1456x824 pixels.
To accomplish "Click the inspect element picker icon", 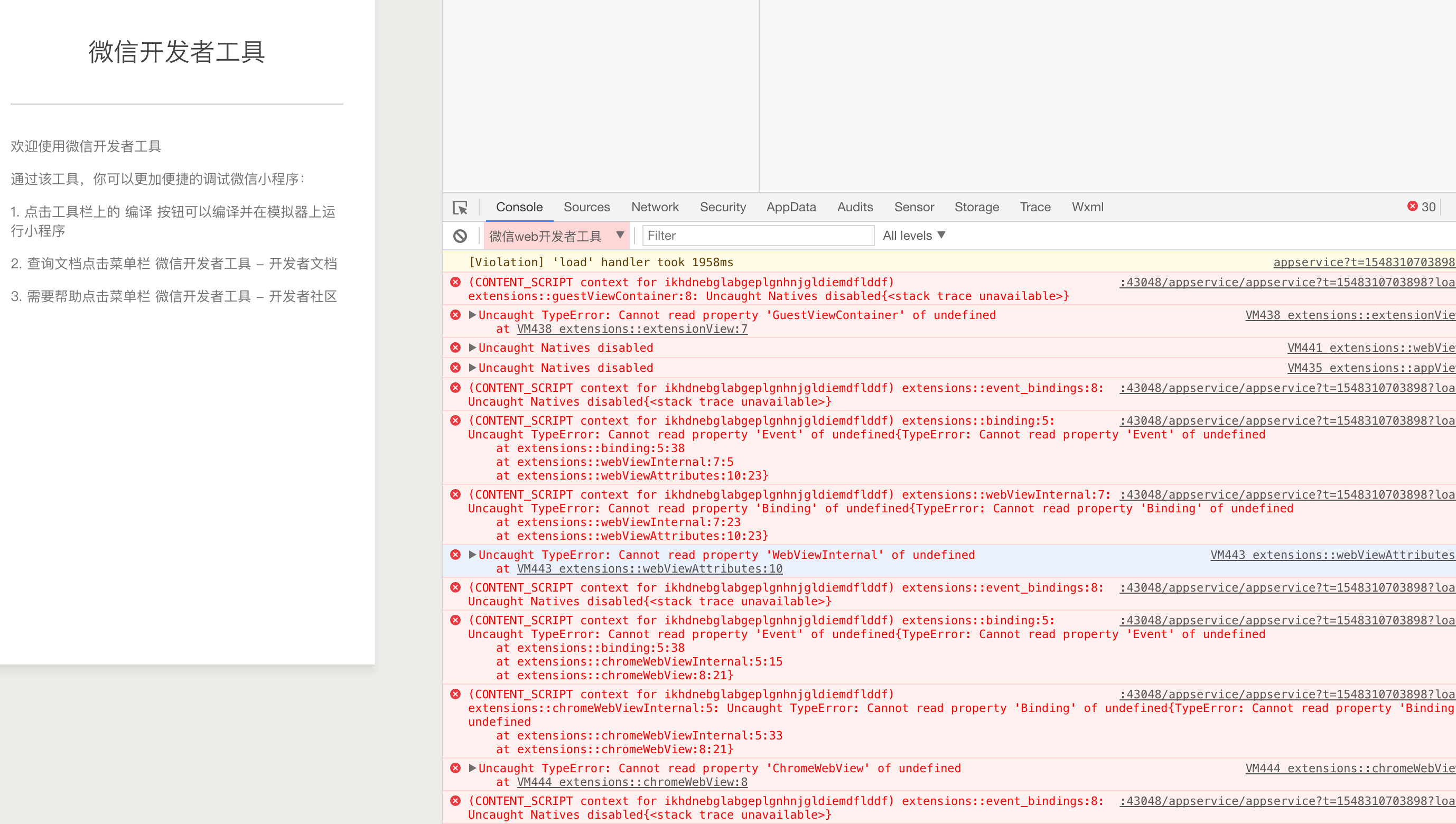I will click(x=460, y=208).
